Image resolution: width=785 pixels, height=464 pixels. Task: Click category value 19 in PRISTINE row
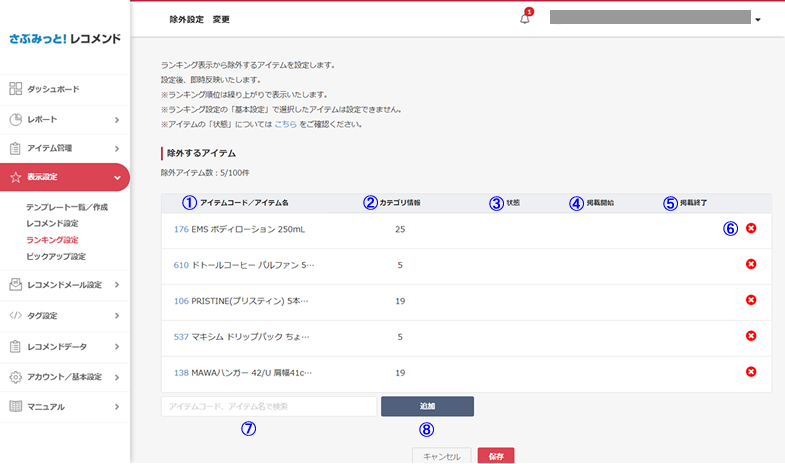point(400,301)
